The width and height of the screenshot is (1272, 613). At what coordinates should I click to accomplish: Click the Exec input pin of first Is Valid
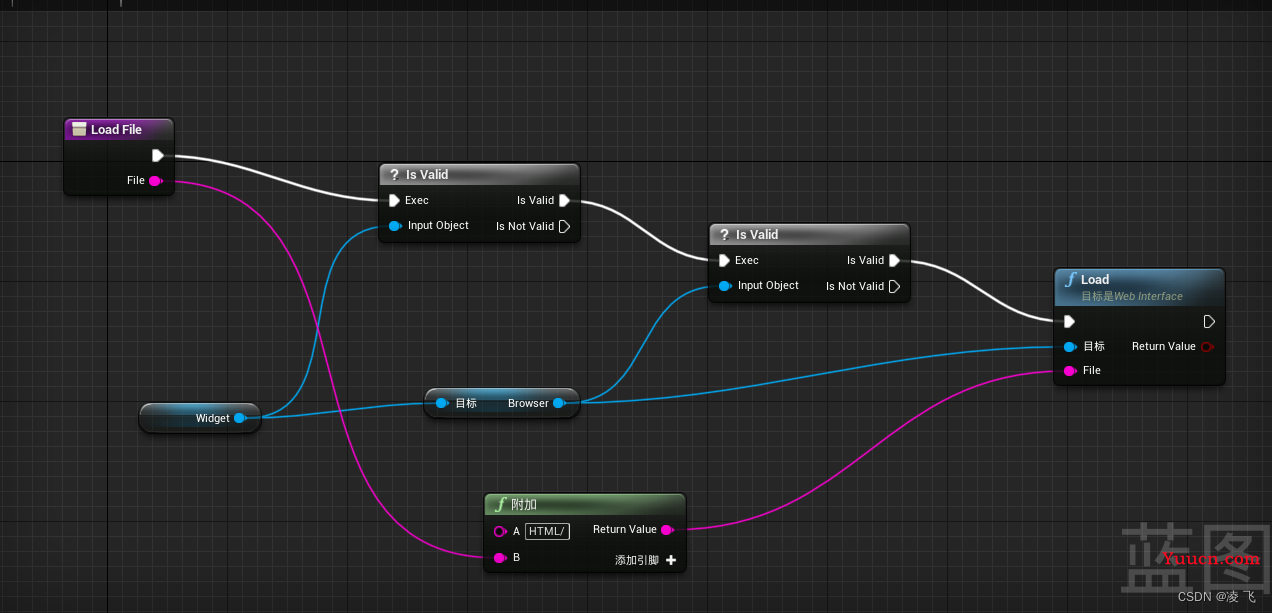click(x=394, y=200)
